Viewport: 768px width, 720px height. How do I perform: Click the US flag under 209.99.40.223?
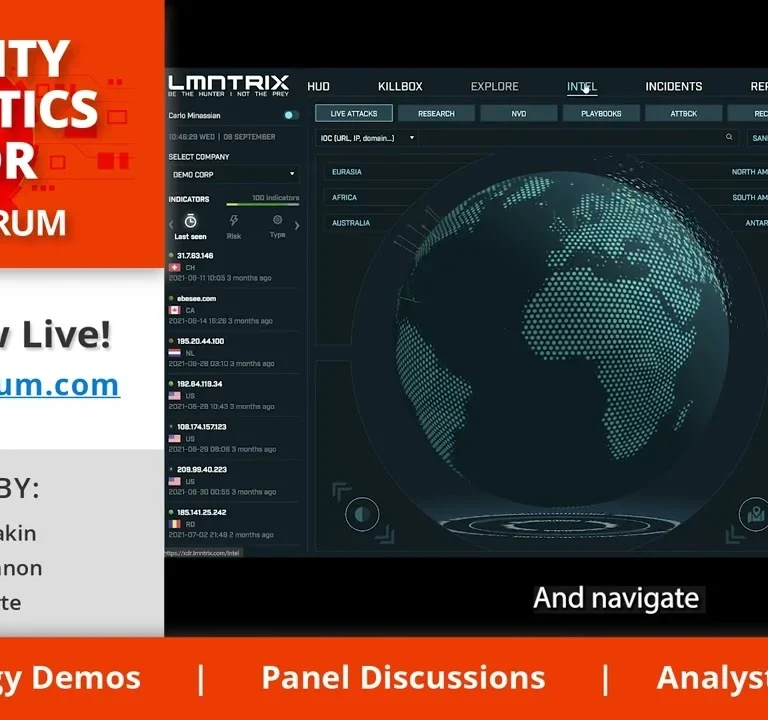(x=174, y=481)
